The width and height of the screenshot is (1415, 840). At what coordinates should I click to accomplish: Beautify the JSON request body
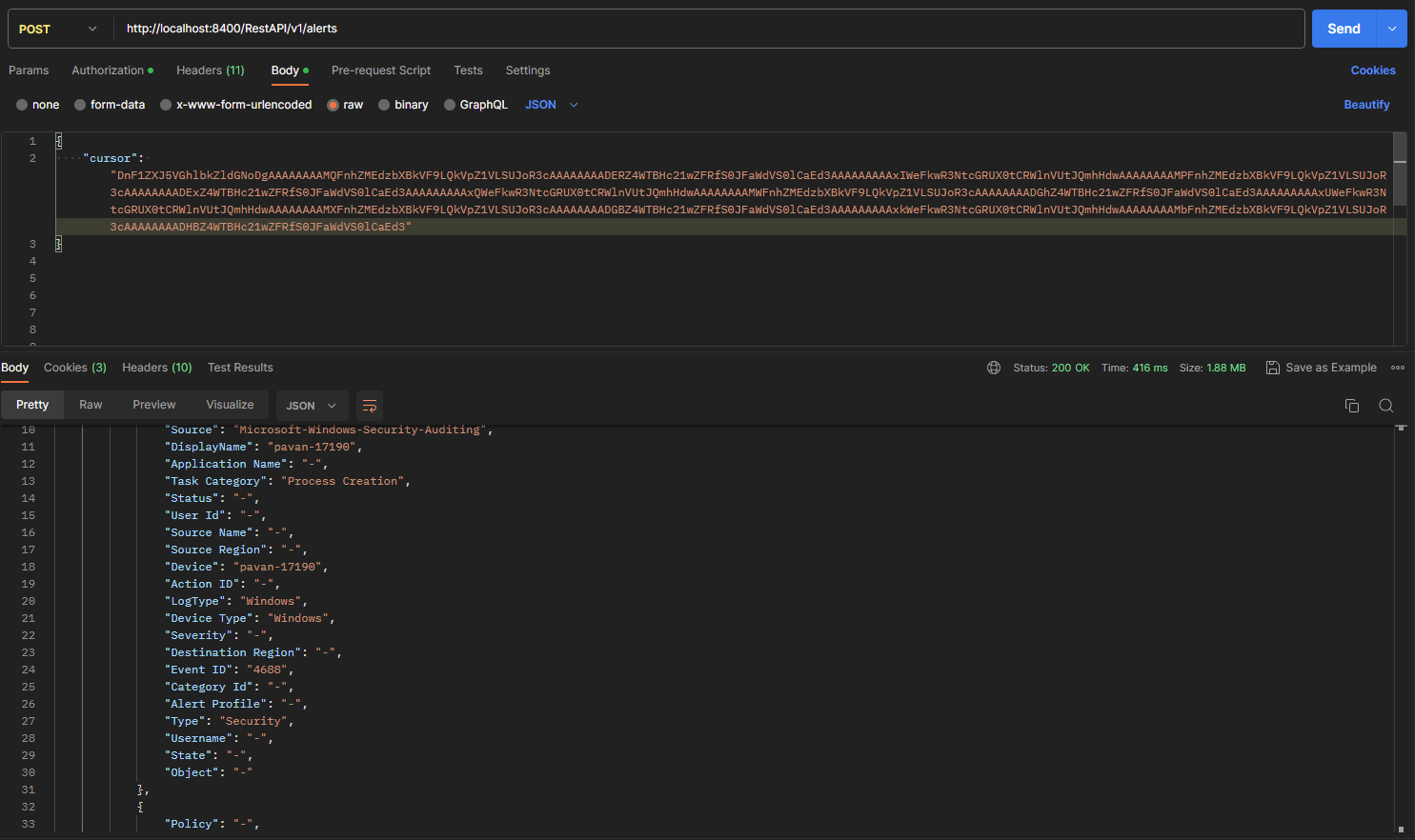[x=1366, y=105]
